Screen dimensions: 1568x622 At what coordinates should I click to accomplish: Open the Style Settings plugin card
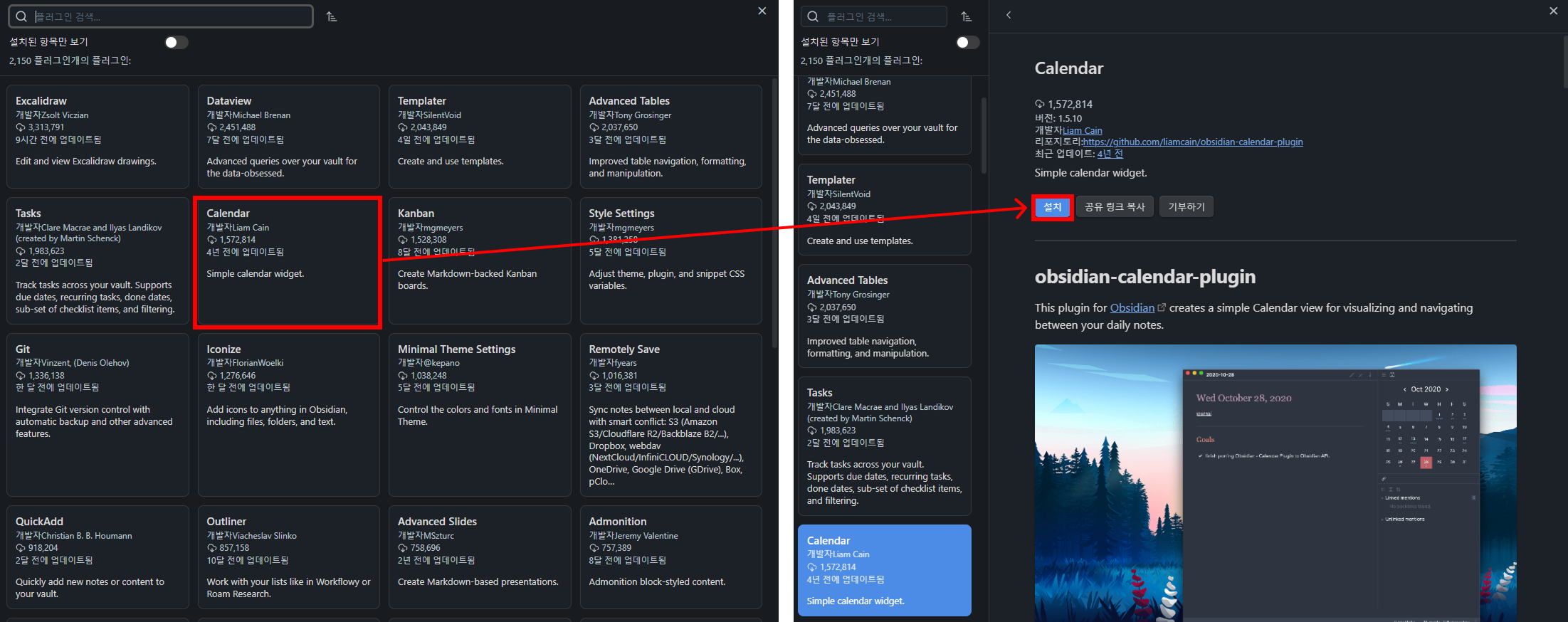click(670, 261)
